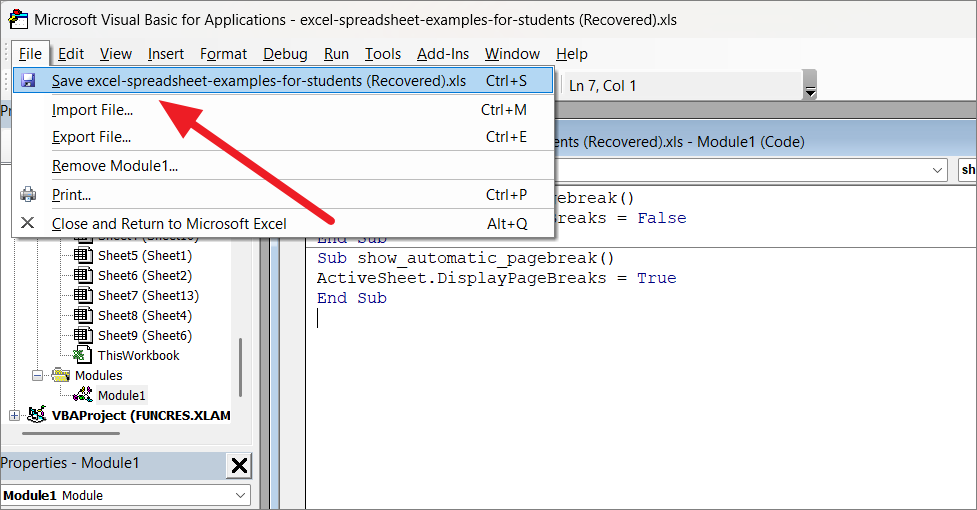
Task: Open the Help menu
Action: click(x=572, y=54)
